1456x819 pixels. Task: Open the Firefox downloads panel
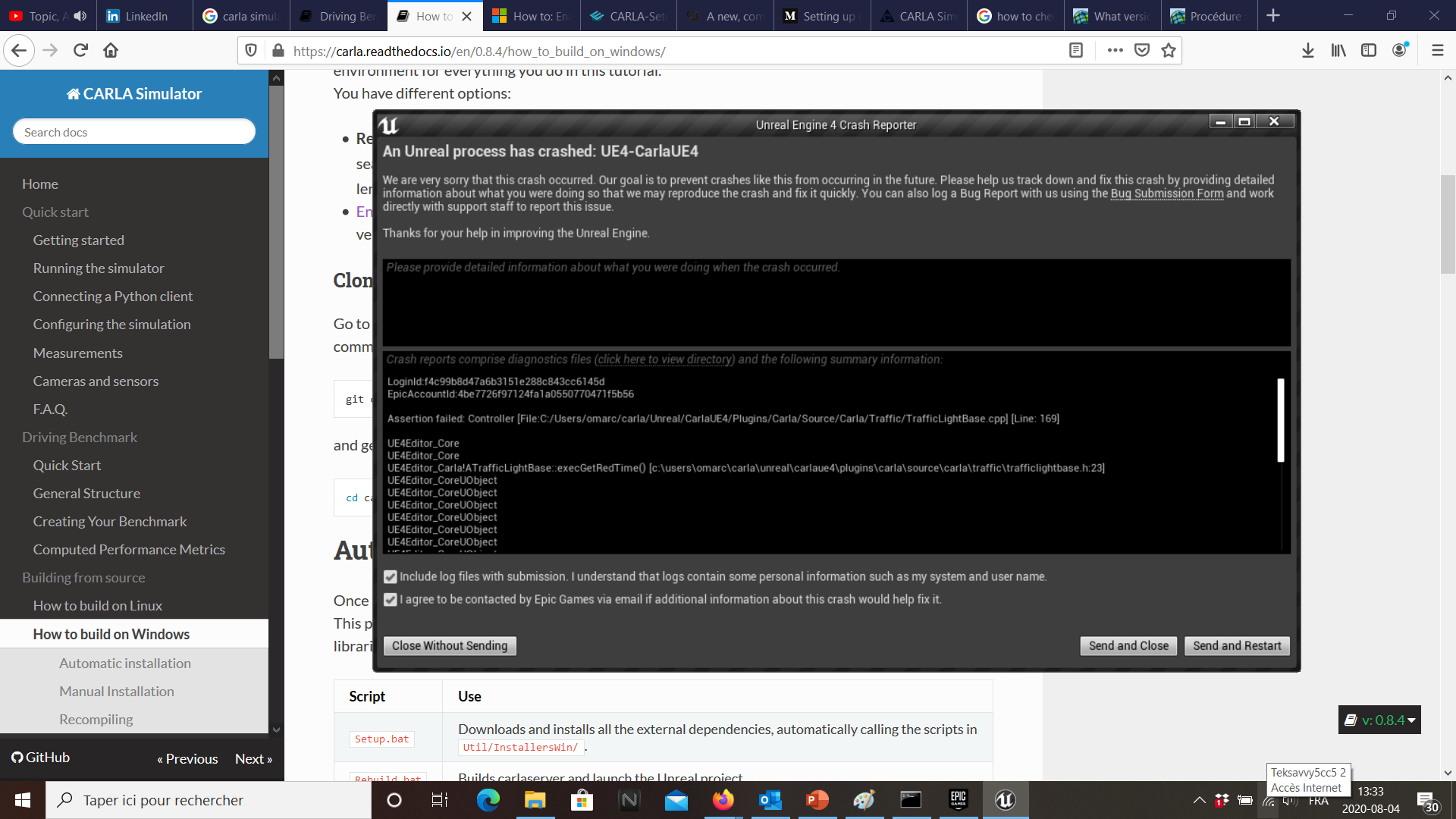[1307, 50]
